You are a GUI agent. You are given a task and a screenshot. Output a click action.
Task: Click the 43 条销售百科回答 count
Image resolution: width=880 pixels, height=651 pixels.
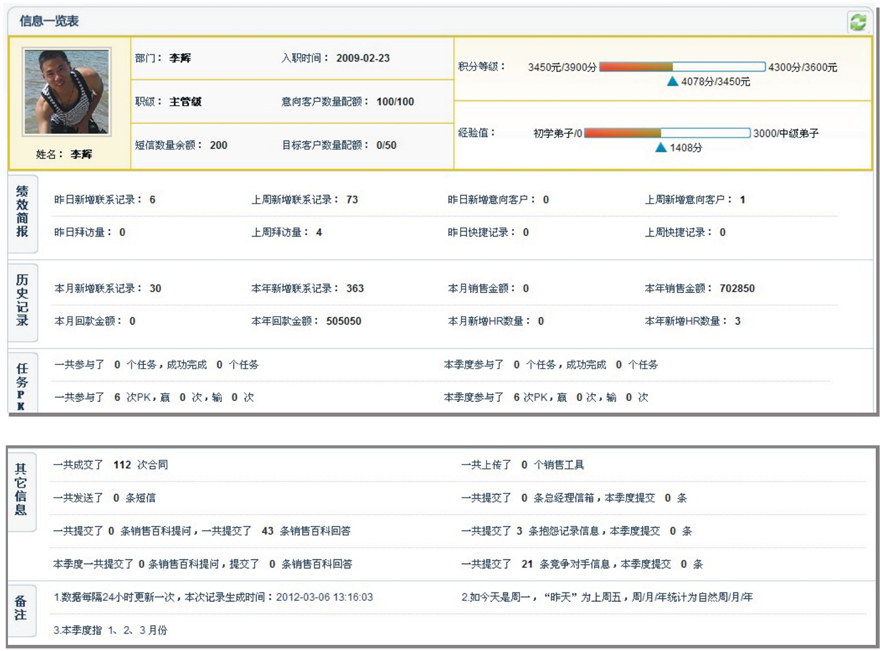tap(267, 531)
